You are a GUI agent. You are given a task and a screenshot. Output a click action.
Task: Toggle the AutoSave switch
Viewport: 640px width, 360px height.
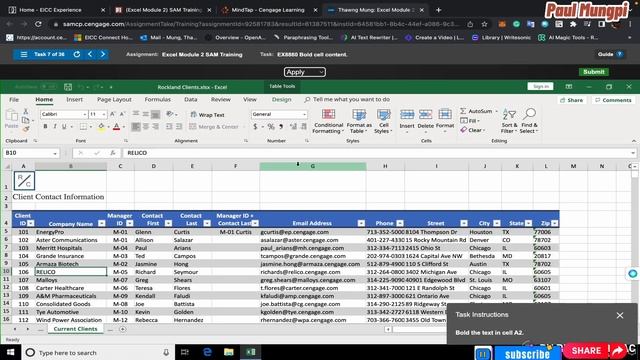(x=48, y=87)
